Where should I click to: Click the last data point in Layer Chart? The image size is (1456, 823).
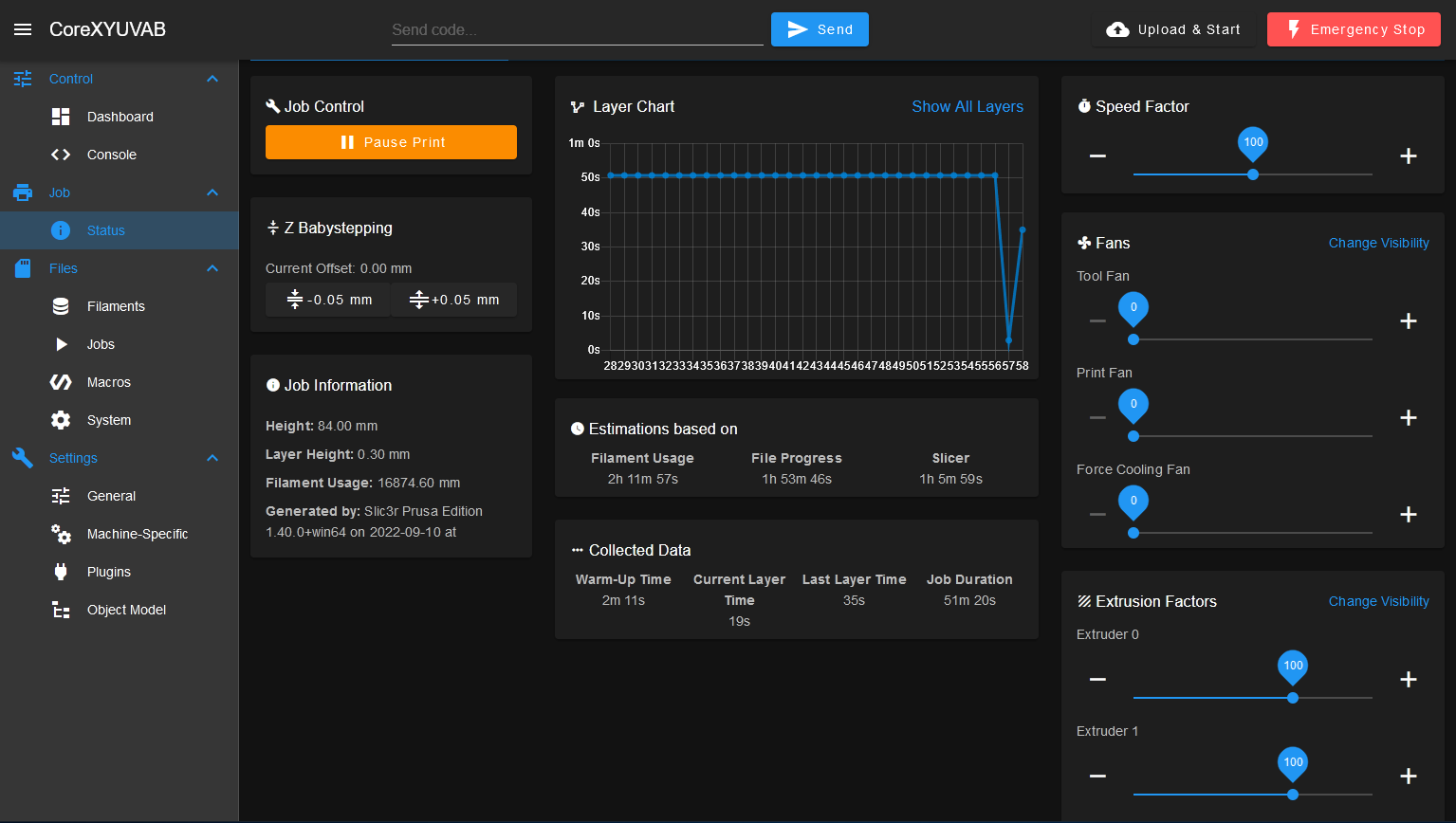pyautogui.click(x=1023, y=229)
